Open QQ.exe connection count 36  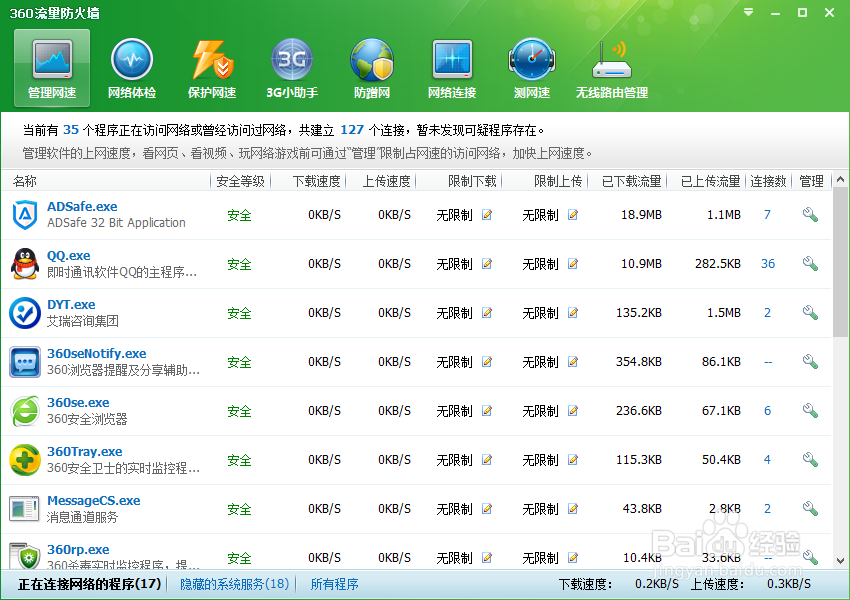(x=768, y=264)
